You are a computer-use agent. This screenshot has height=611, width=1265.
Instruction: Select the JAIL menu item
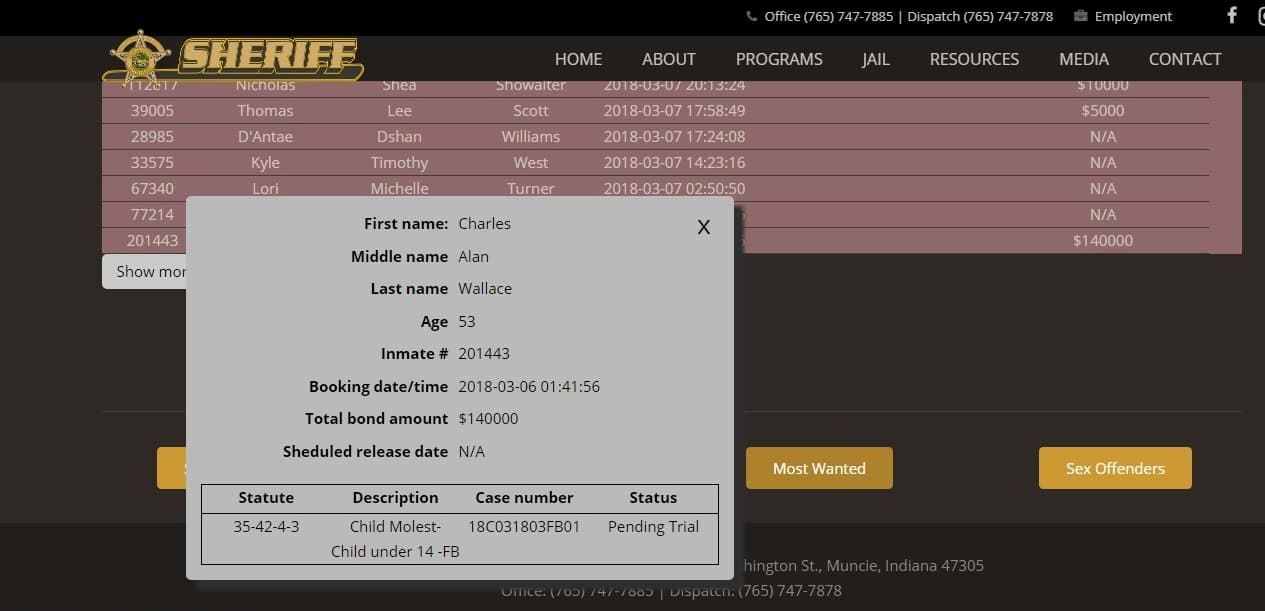876,59
